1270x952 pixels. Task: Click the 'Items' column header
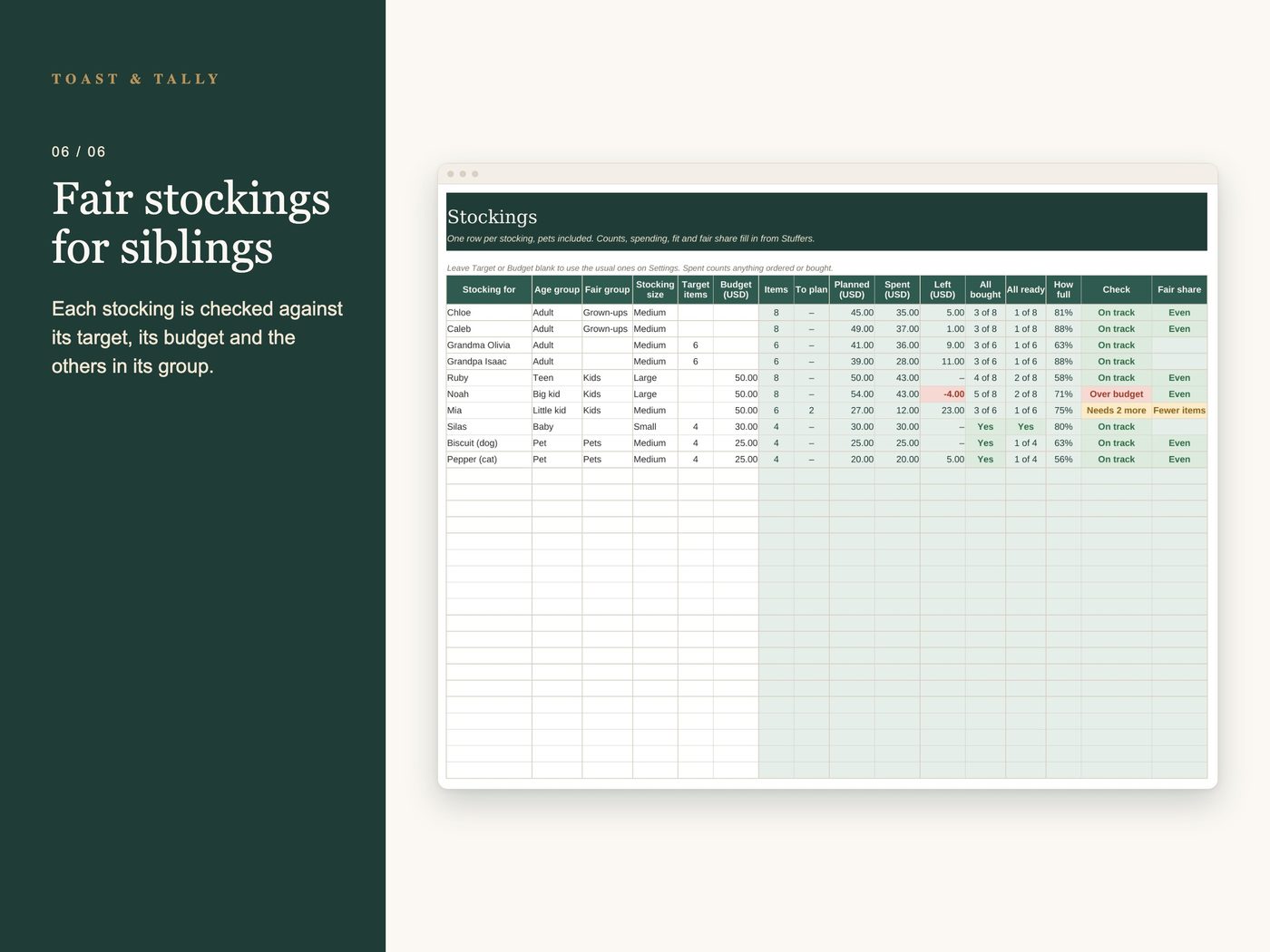coord(777,290)
